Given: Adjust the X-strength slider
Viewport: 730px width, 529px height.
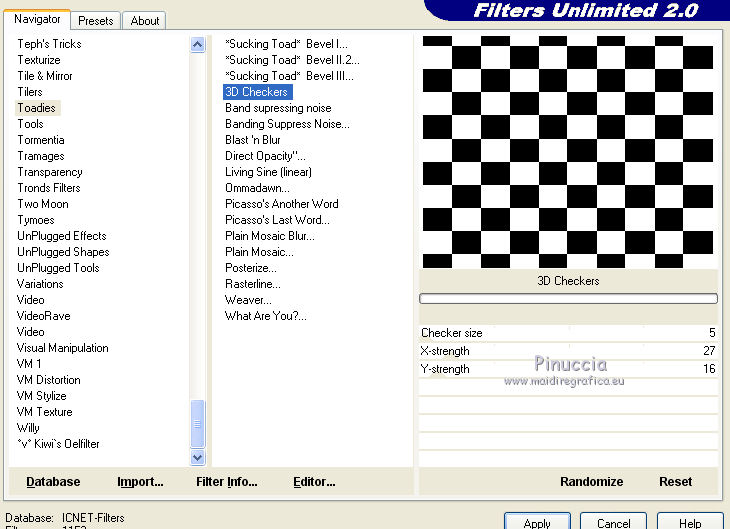Looking at the screenshot, I should point(568,351).
